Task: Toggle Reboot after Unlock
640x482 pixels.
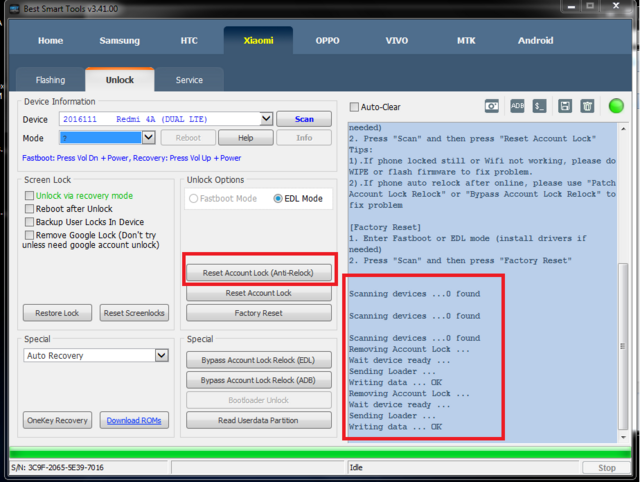Action: point(29,209)
